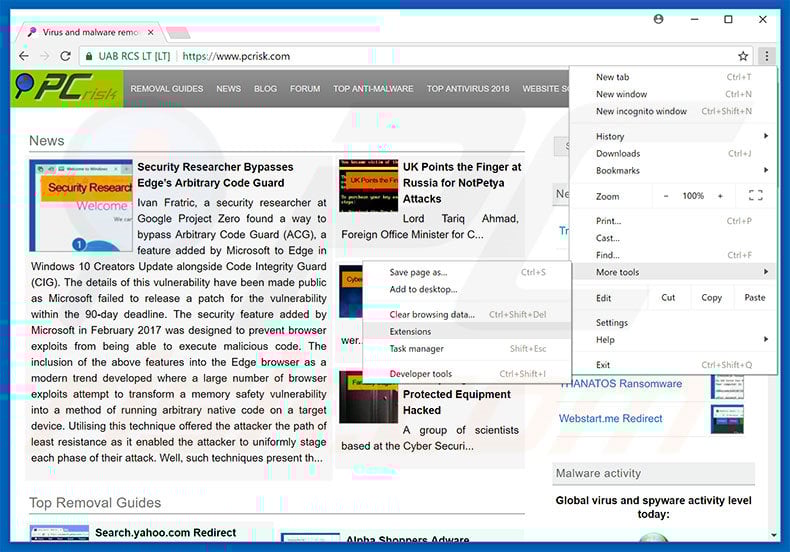
Task: Open UK Points the Finger article
Action: 462,183
